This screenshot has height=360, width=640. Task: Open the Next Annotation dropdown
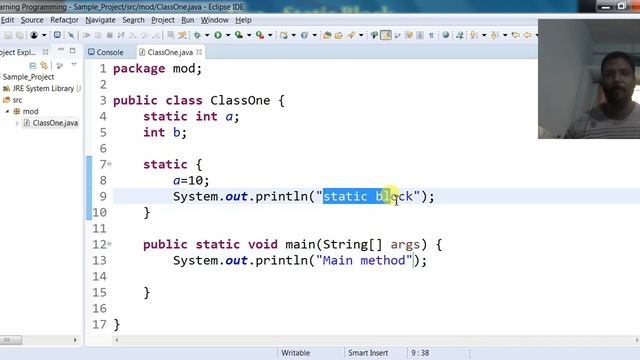tap(484, 36)
